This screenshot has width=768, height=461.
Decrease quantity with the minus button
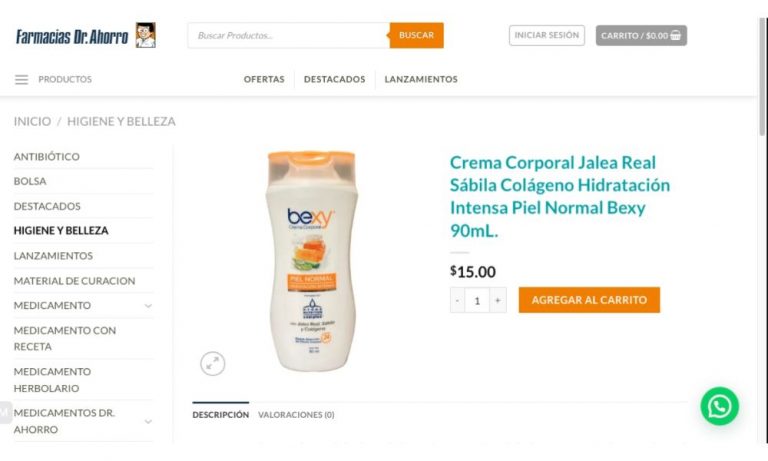[x=457, y=300]
